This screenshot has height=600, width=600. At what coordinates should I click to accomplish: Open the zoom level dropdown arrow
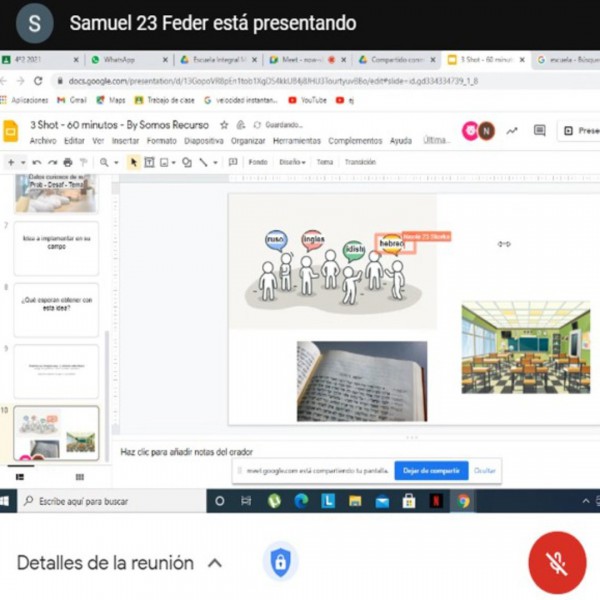coord(116,163)
